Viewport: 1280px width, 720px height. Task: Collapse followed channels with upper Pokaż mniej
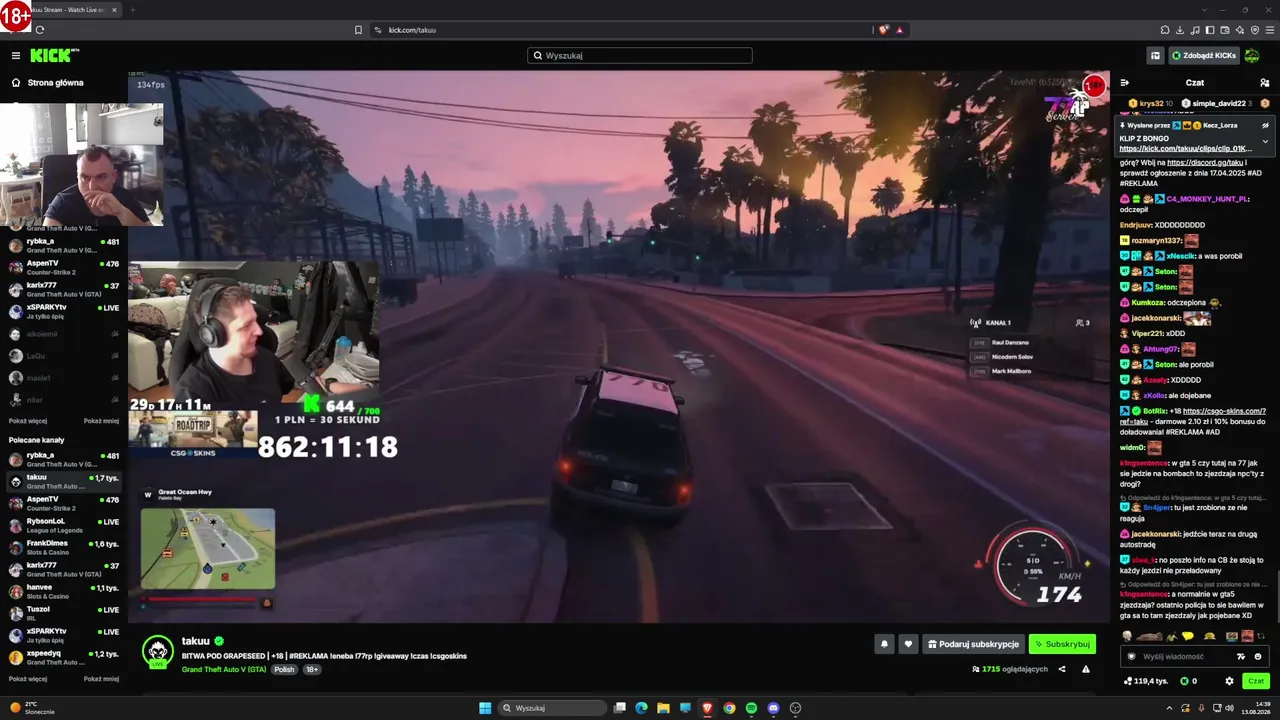click(x=101, y=421)
